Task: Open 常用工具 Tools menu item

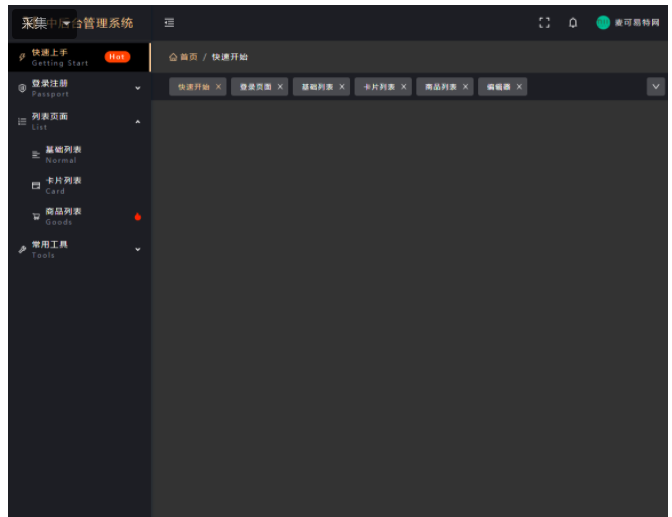Action: point(79,249)
